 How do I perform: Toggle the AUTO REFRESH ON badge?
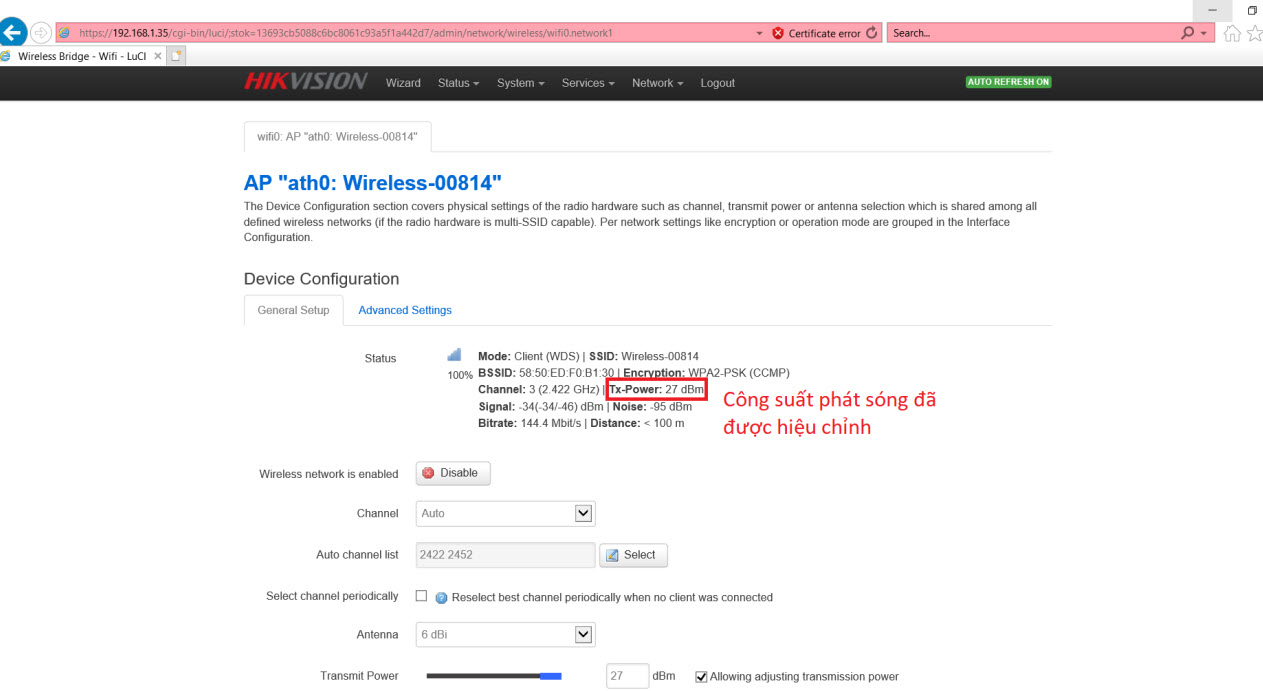(1008, 82)
